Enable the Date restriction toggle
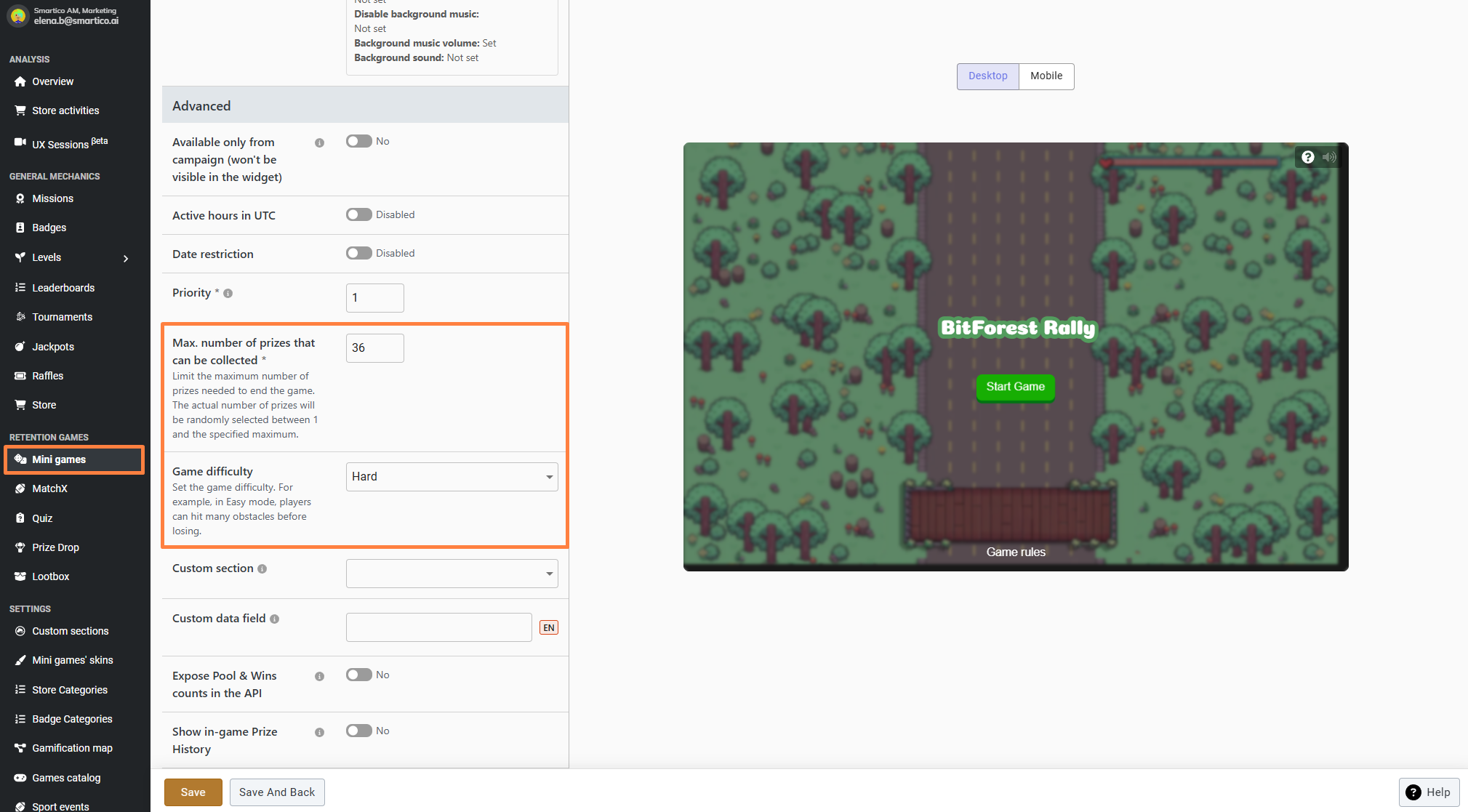 pyautogui.click(x=359, y=254)
